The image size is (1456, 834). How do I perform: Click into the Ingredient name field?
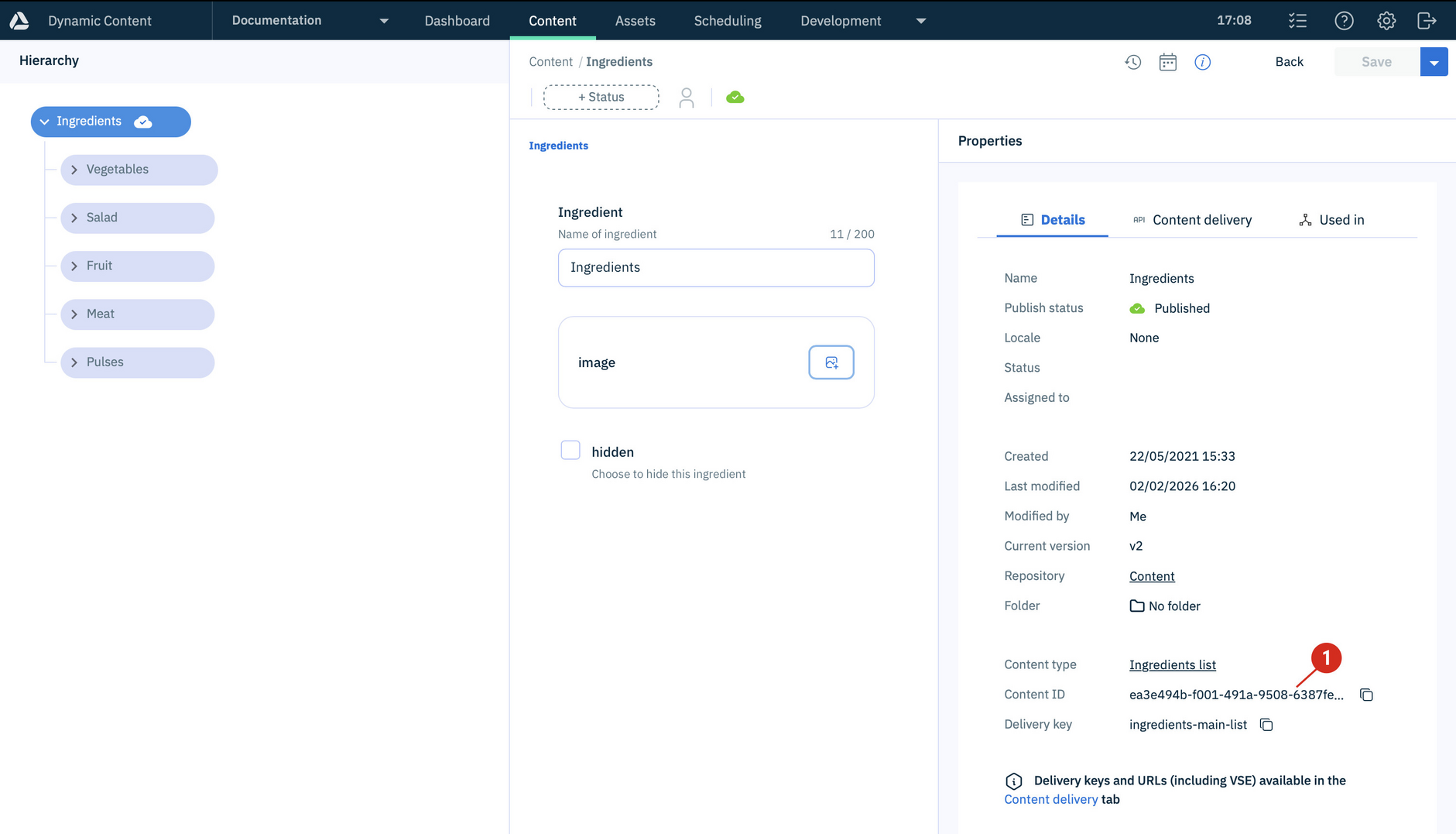[715, 268]
